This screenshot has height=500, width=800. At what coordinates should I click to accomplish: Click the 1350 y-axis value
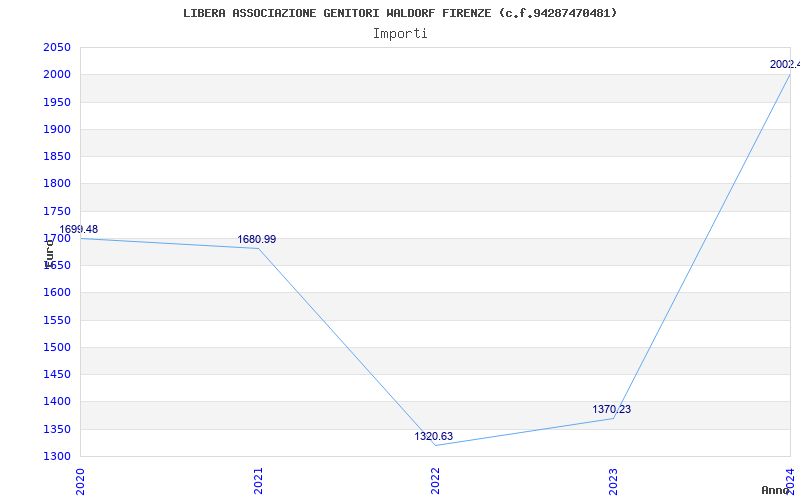[57, 429]
